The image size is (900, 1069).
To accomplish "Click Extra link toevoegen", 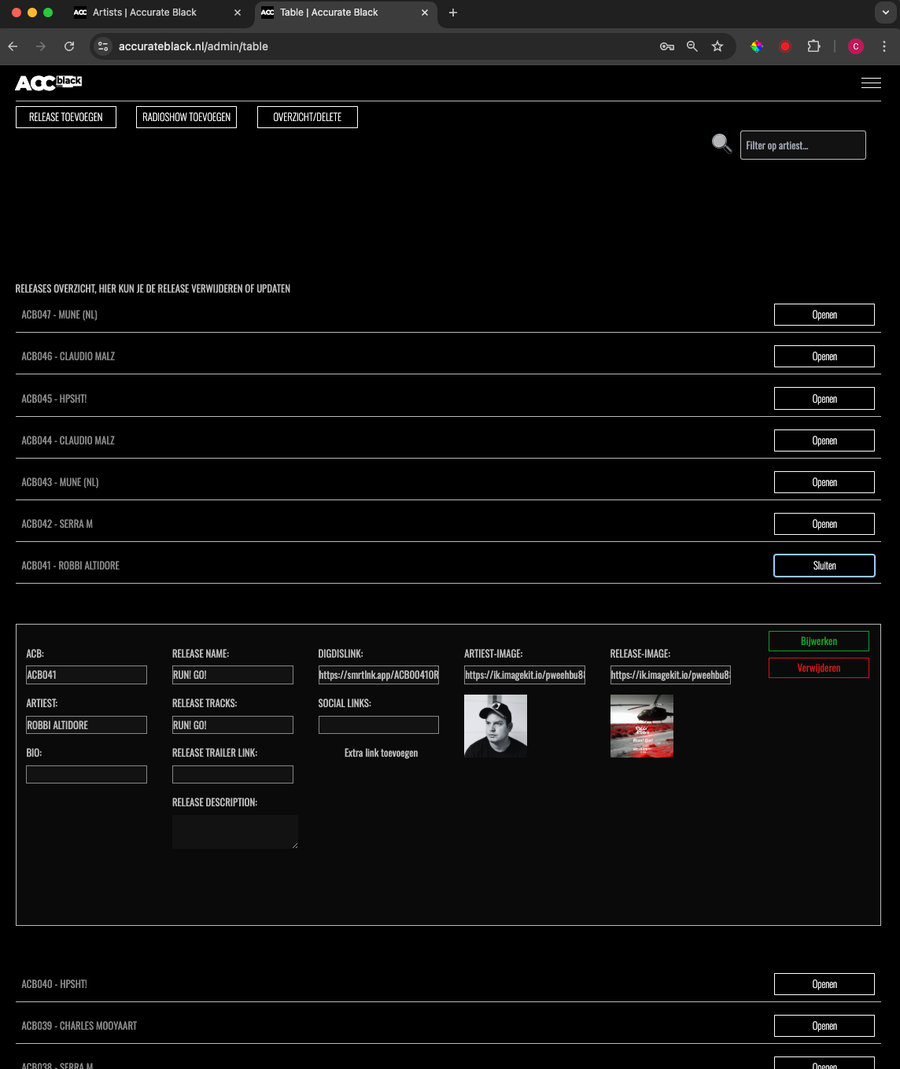I will pos(380,753).
